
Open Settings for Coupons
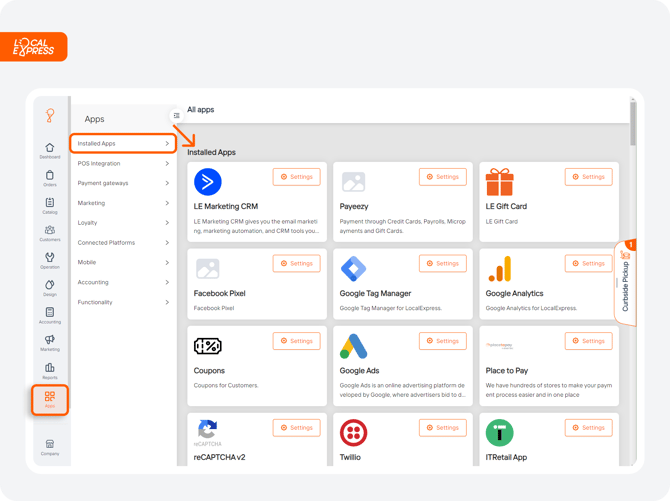(297, 341)
